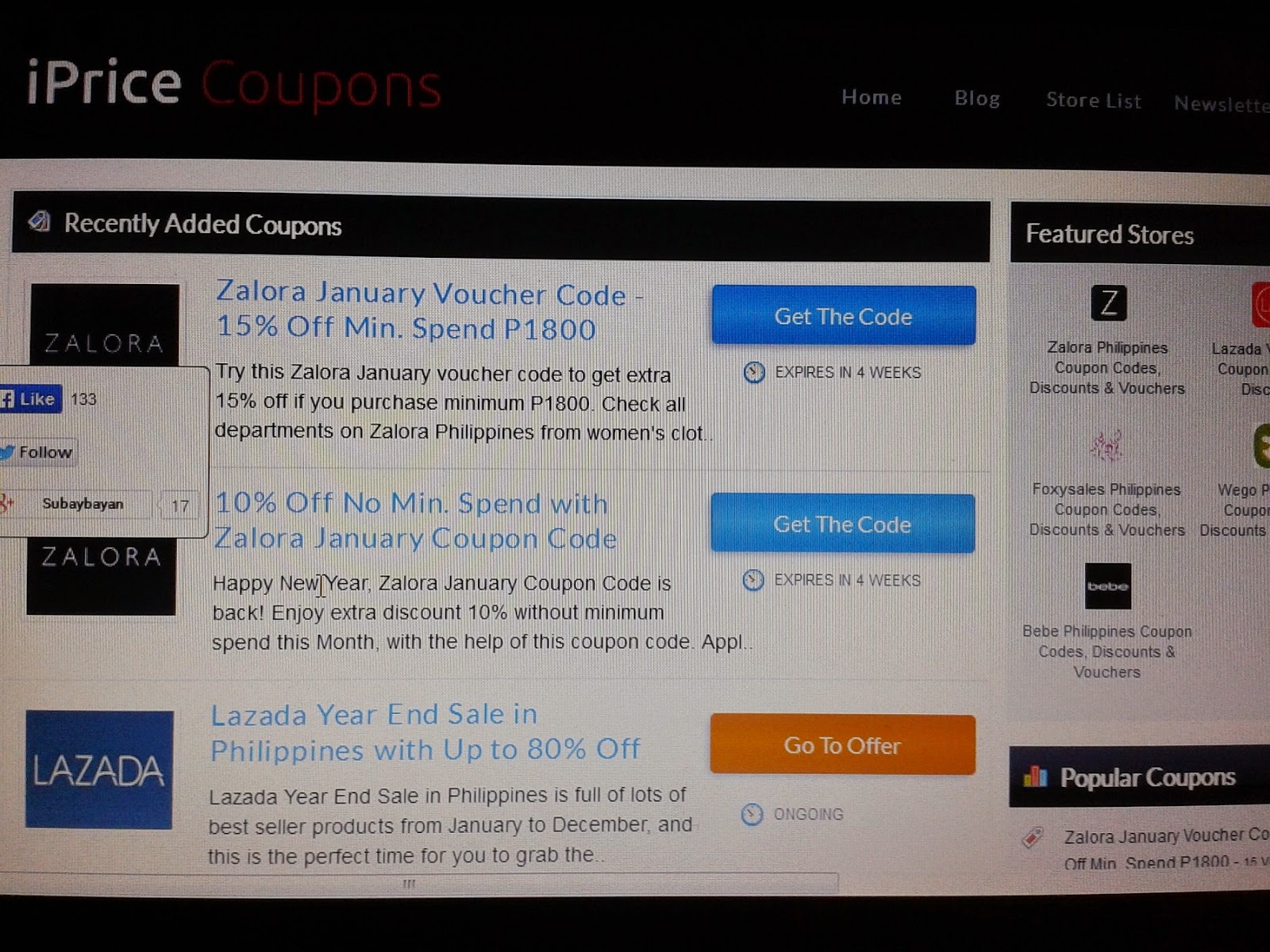Go to the Store List menu item
The image size is (1270, 952).
click(1093, 100)
